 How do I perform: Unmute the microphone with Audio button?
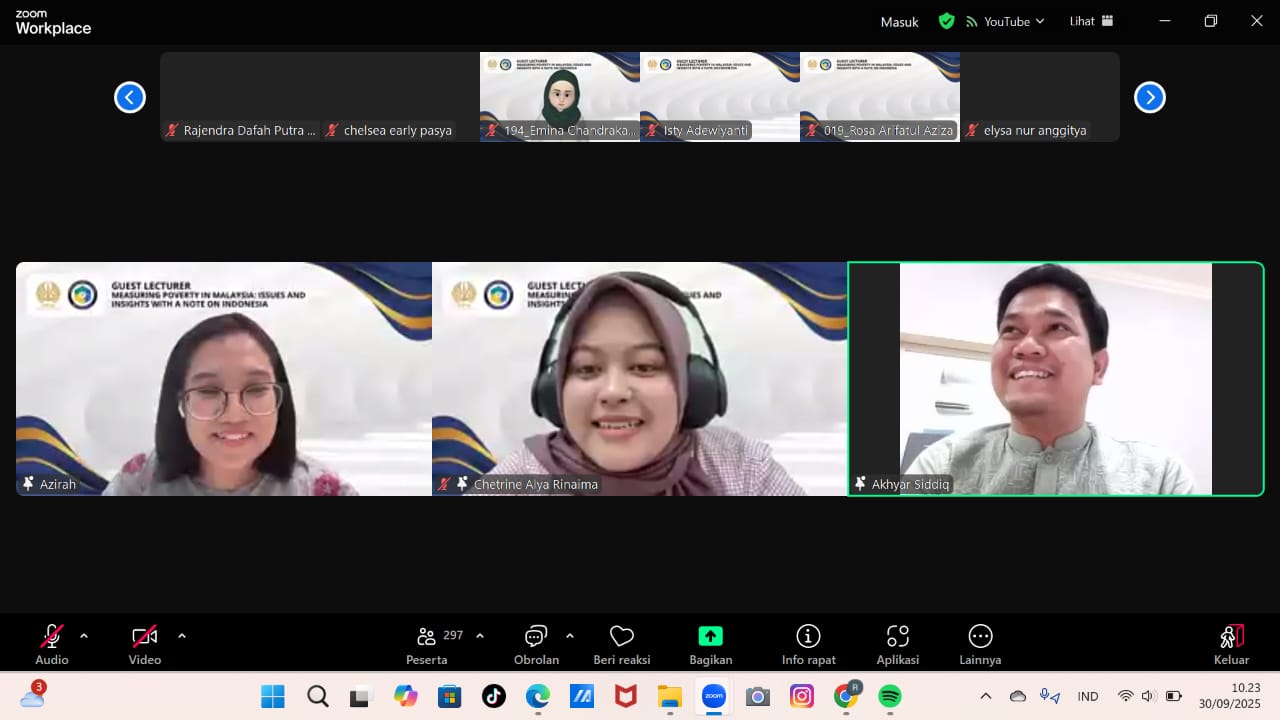[x=52, y=643]
